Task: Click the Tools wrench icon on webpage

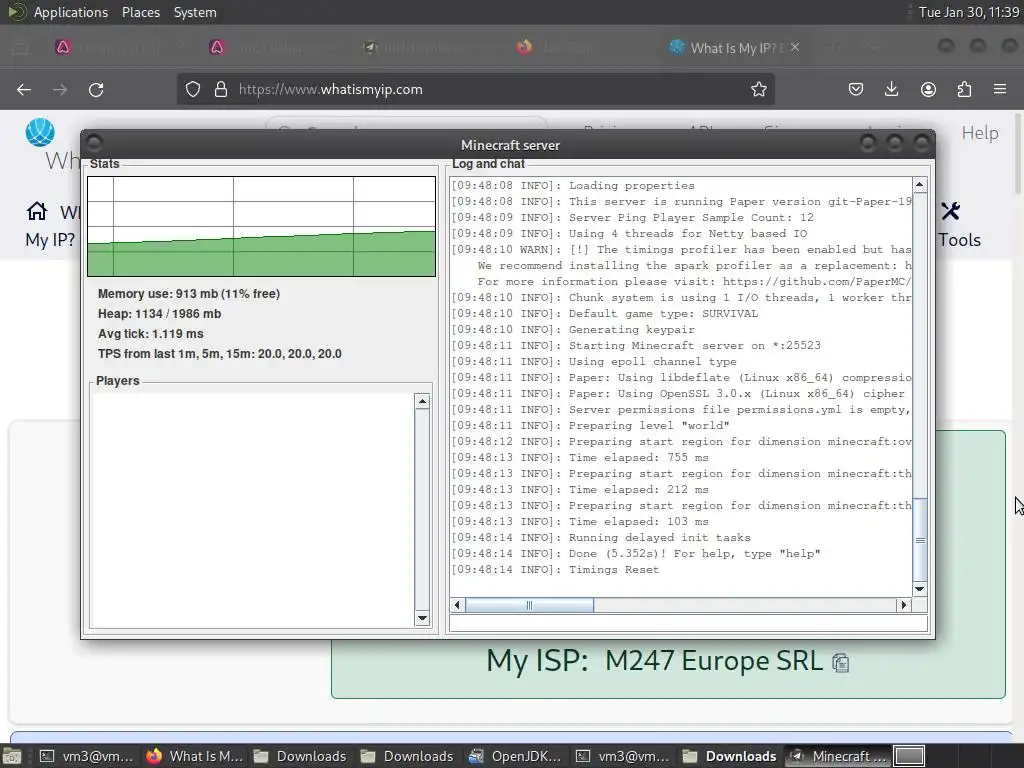Action: (x=950, y=211)
